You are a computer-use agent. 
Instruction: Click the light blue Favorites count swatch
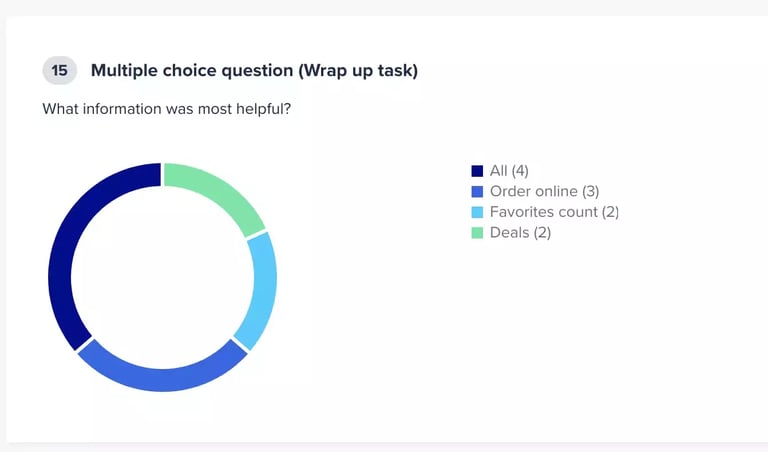tap(478, 212)
